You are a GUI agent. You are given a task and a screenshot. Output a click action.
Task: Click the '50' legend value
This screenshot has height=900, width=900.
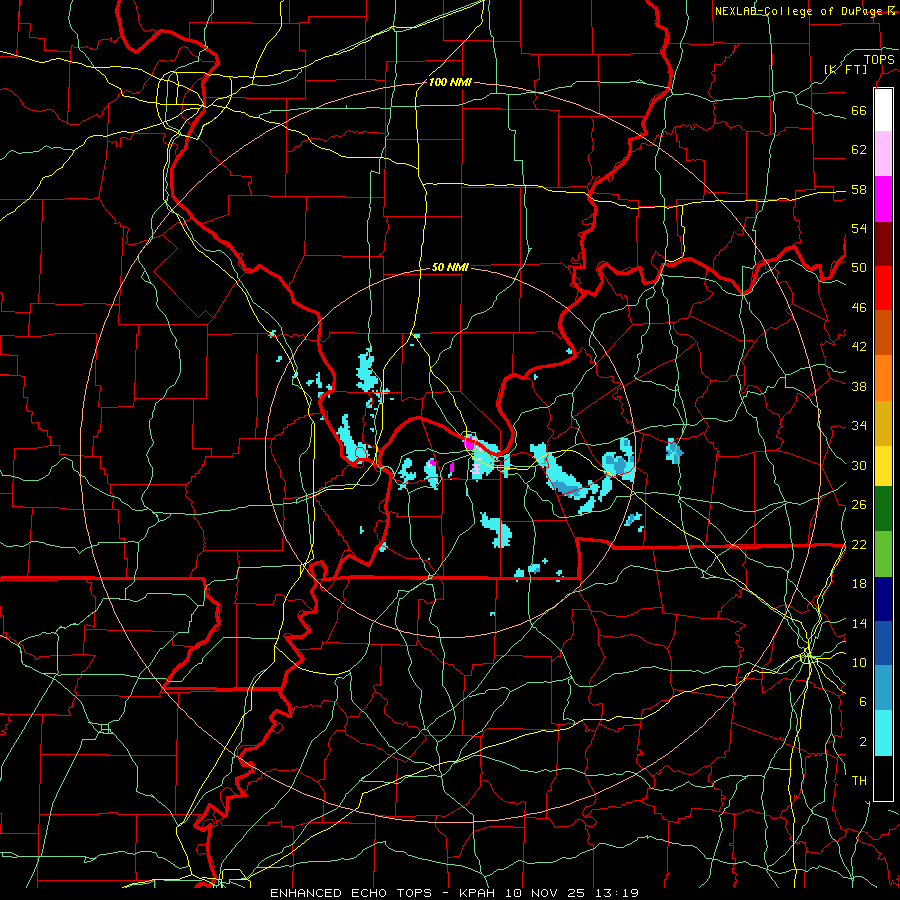(859, 268)
